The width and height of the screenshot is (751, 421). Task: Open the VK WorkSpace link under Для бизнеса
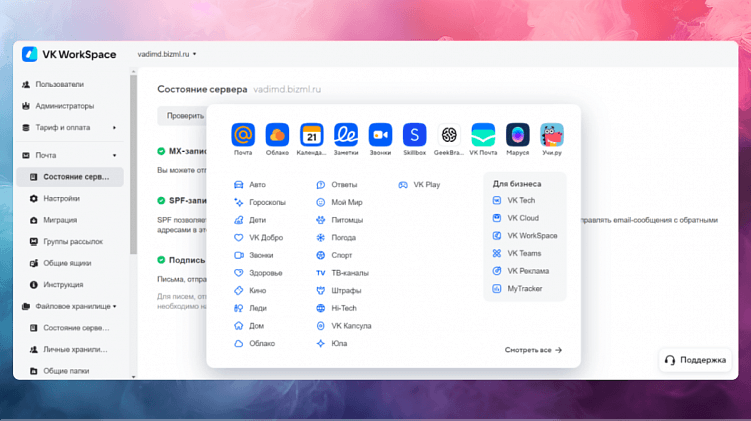tap(532, 236)
